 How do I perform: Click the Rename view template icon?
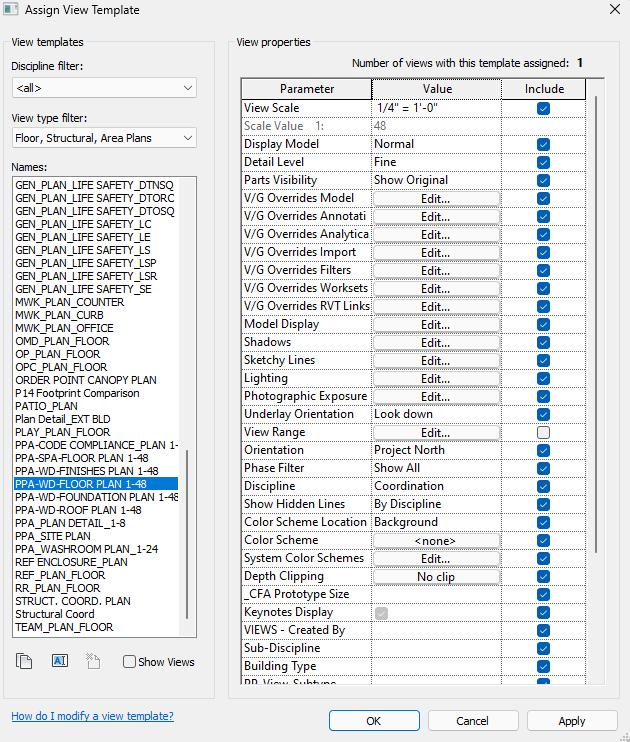coord(60,661)
